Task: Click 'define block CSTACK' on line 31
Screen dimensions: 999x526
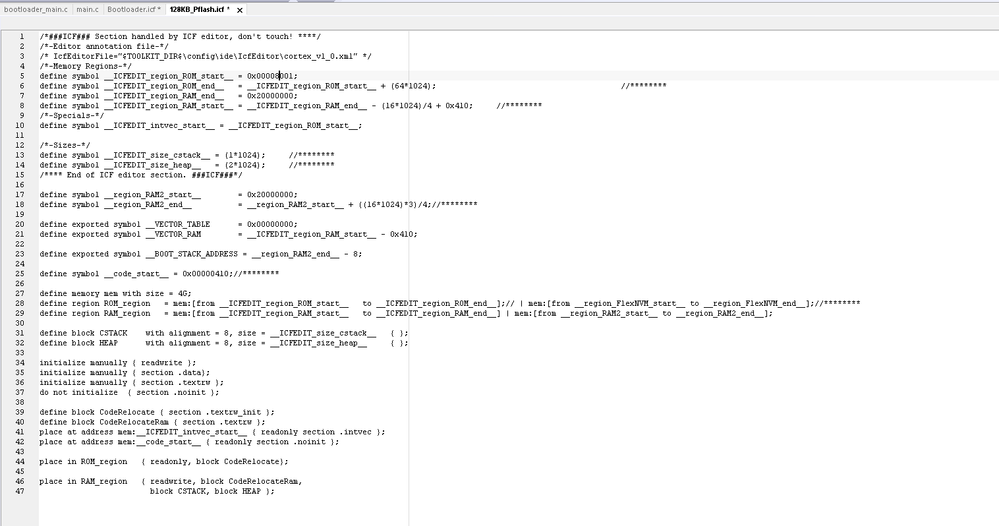Action: (x=83, y=333)
